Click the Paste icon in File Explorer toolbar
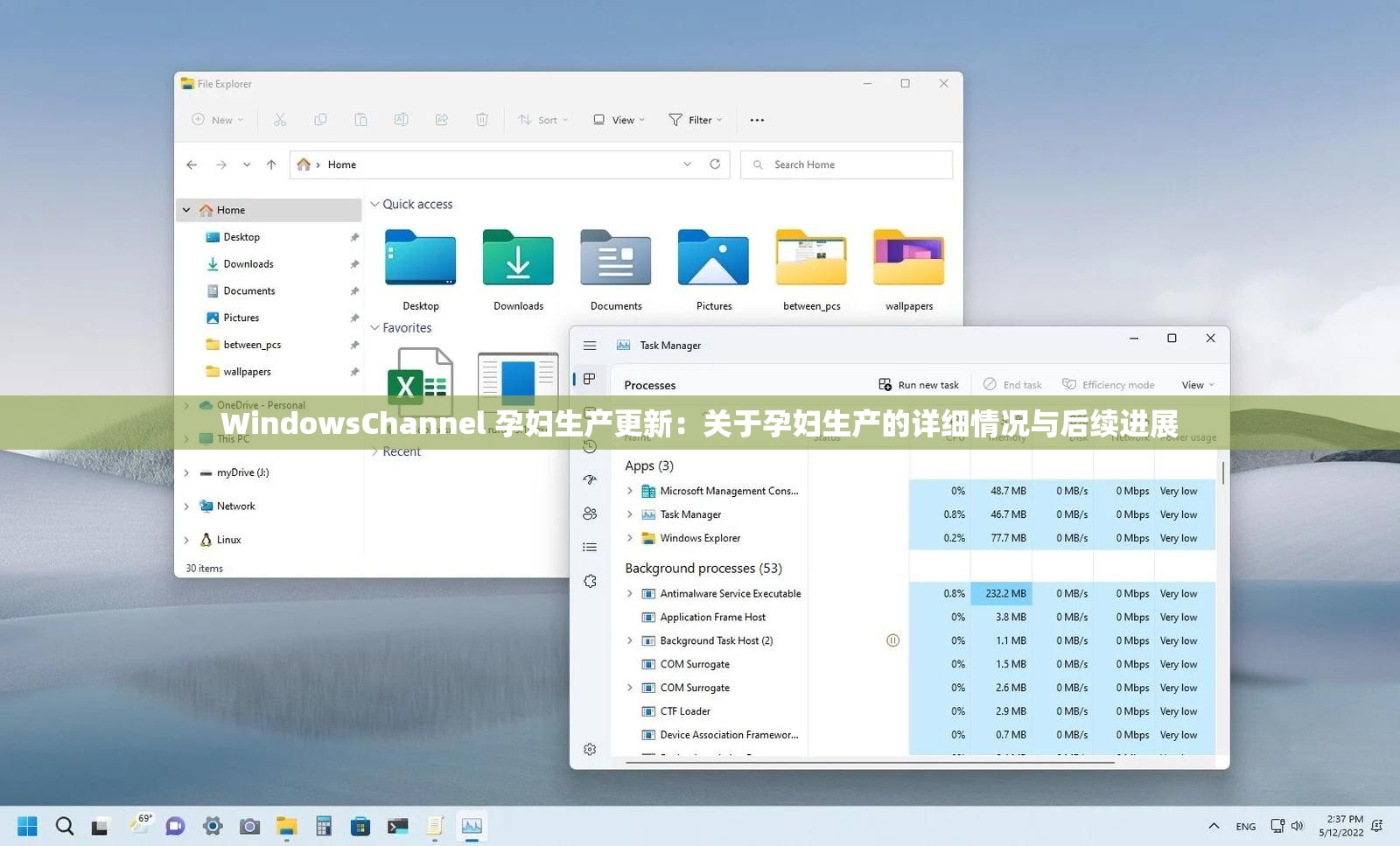The image size is (1400, 846). (x=360, y=119)
